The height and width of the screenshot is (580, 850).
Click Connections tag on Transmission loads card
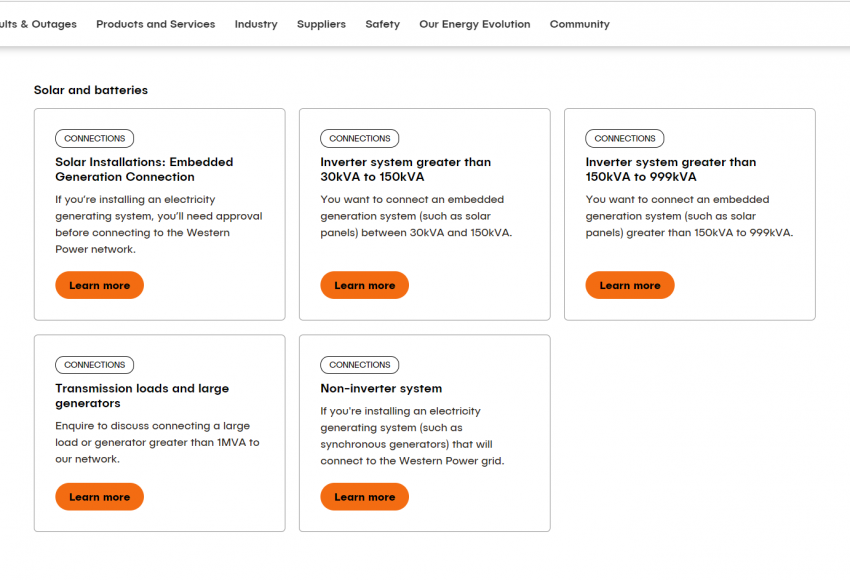point(94,365)
